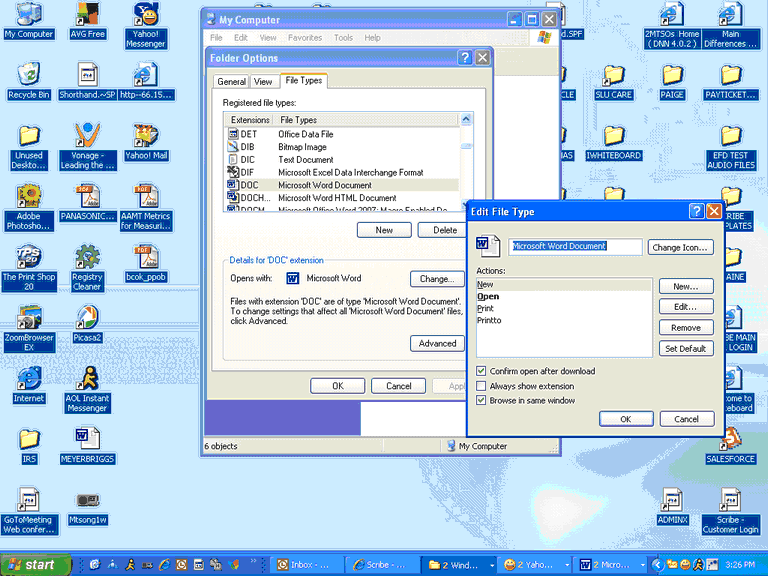Viewport: 768px width, 576px height.
Task: Click the Change opens-with button
Action: coord(437,279)
